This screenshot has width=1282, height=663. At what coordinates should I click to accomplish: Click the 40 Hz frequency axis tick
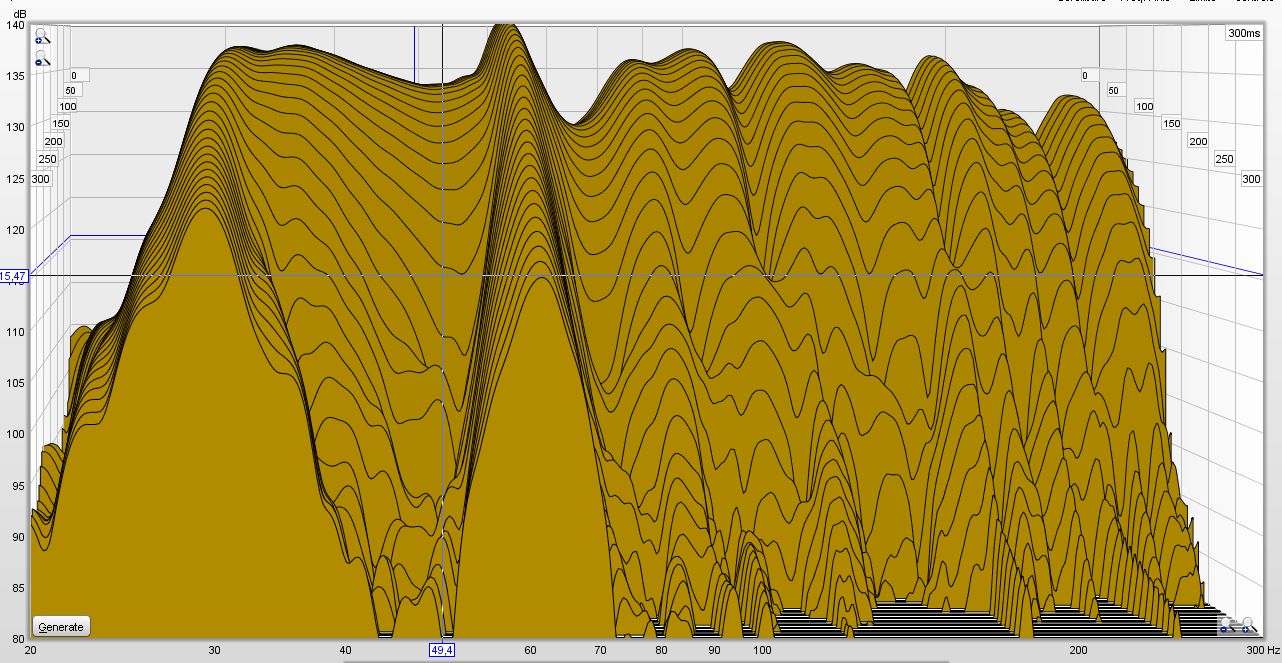point(345,650)
